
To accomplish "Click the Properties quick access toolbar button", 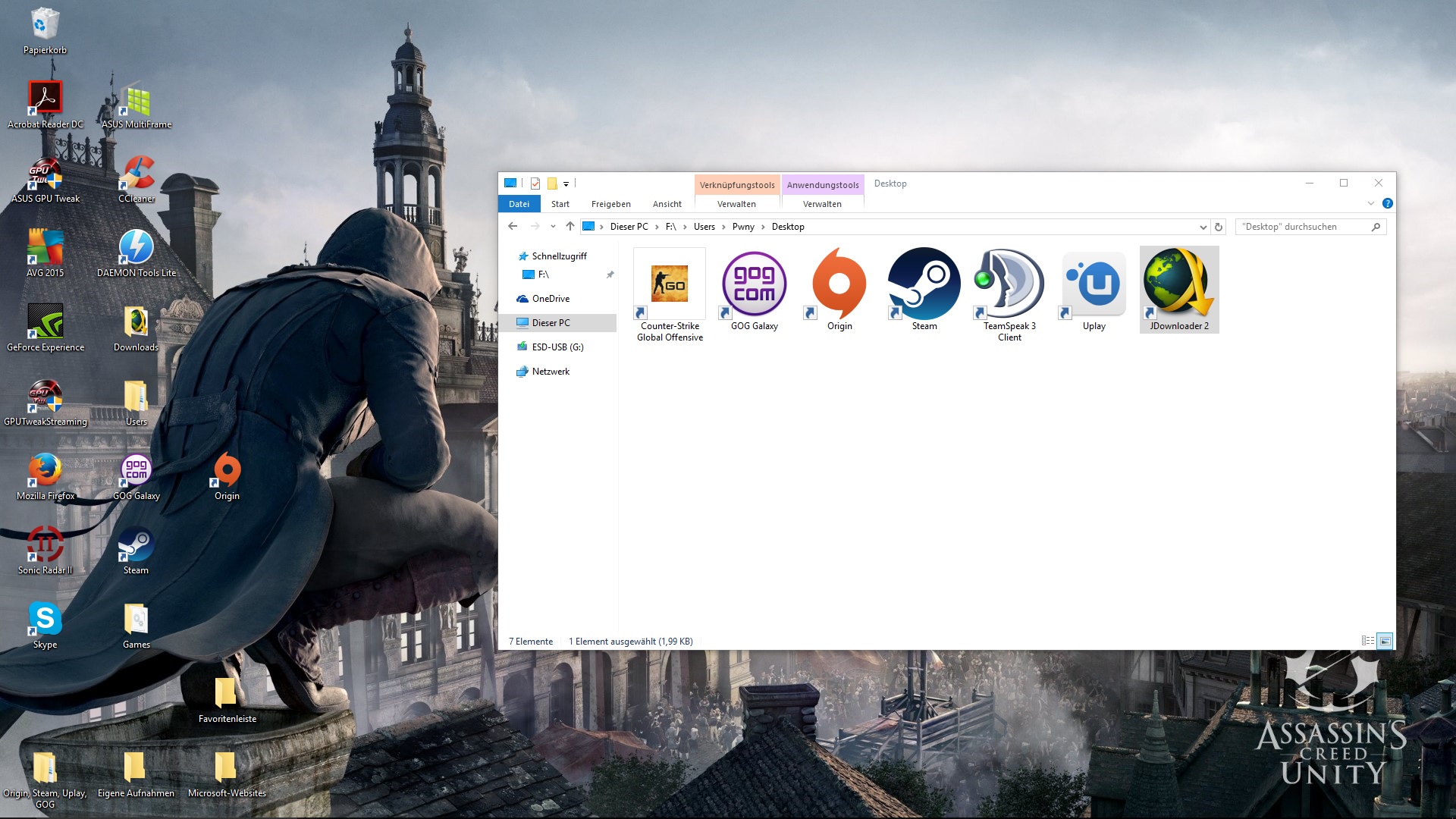I will click(535, 184).
